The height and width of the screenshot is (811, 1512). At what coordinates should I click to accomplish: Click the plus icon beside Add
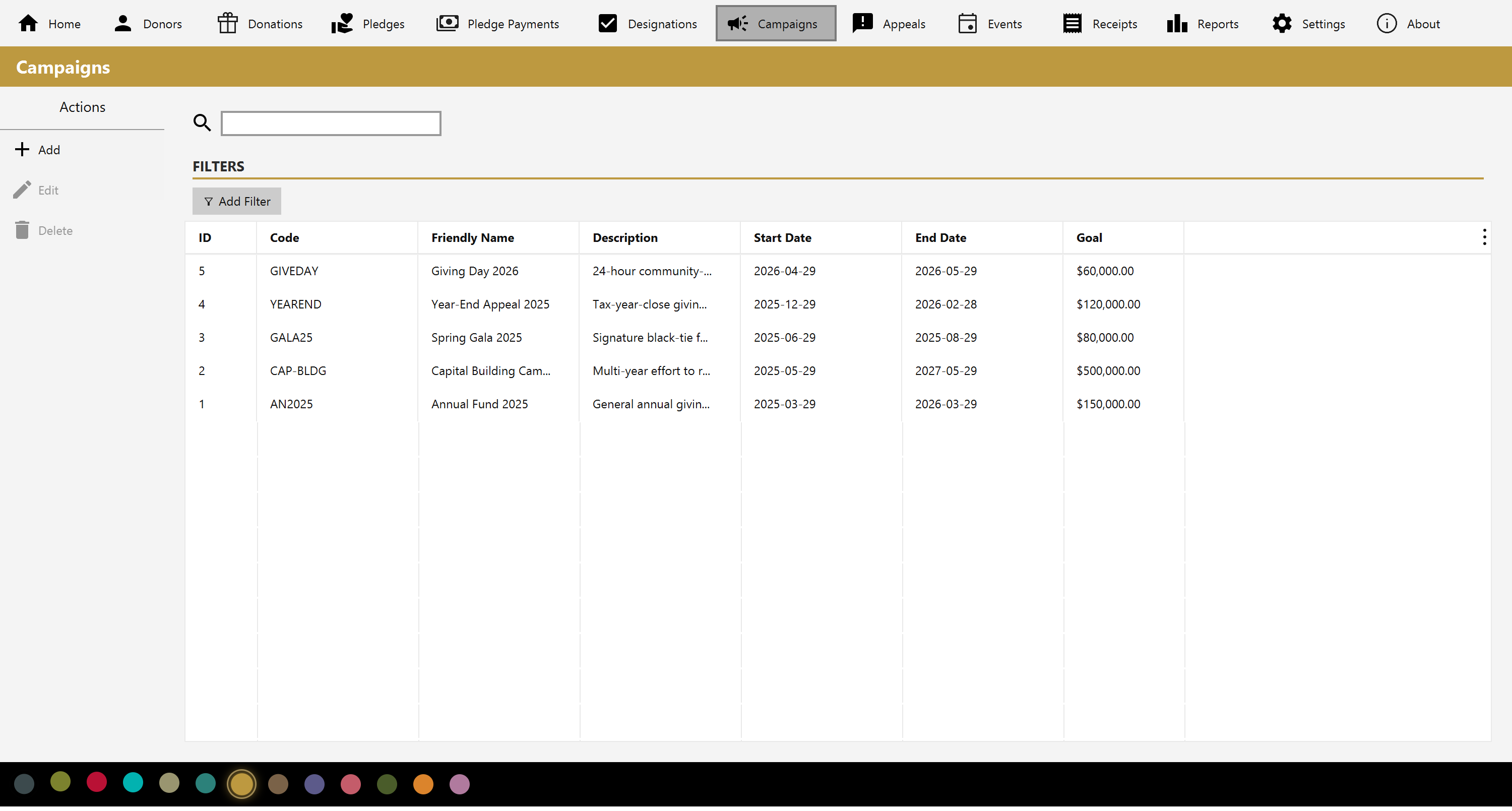[22, 150]
